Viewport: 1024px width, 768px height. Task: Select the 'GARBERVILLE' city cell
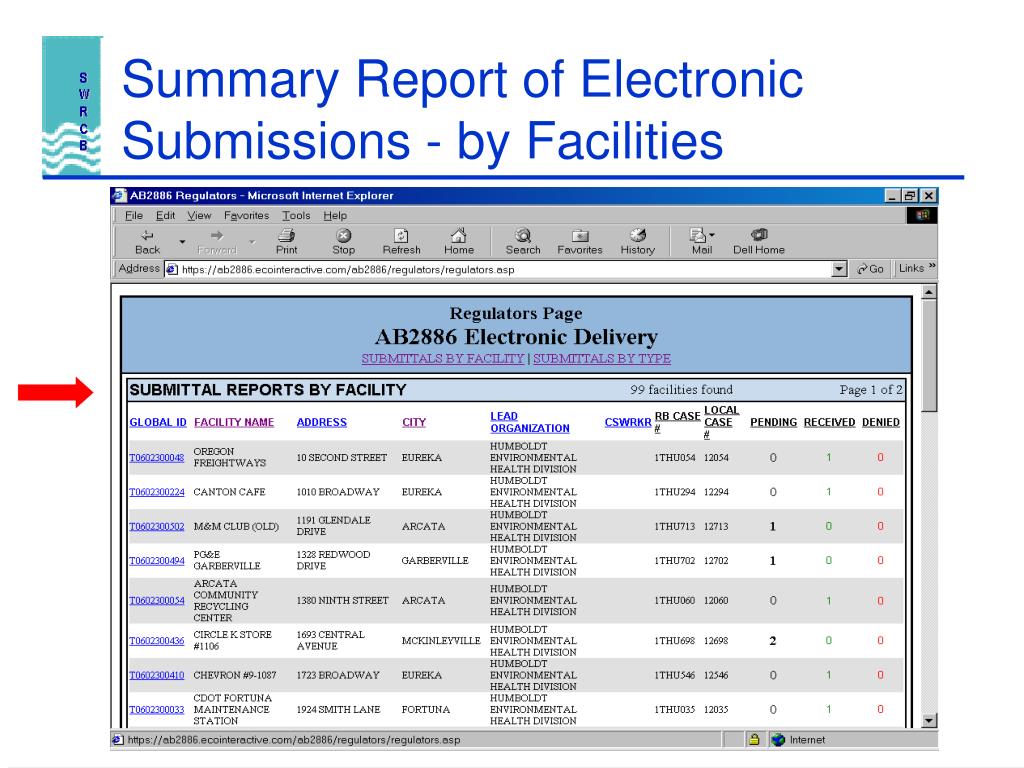click(435, 560)
